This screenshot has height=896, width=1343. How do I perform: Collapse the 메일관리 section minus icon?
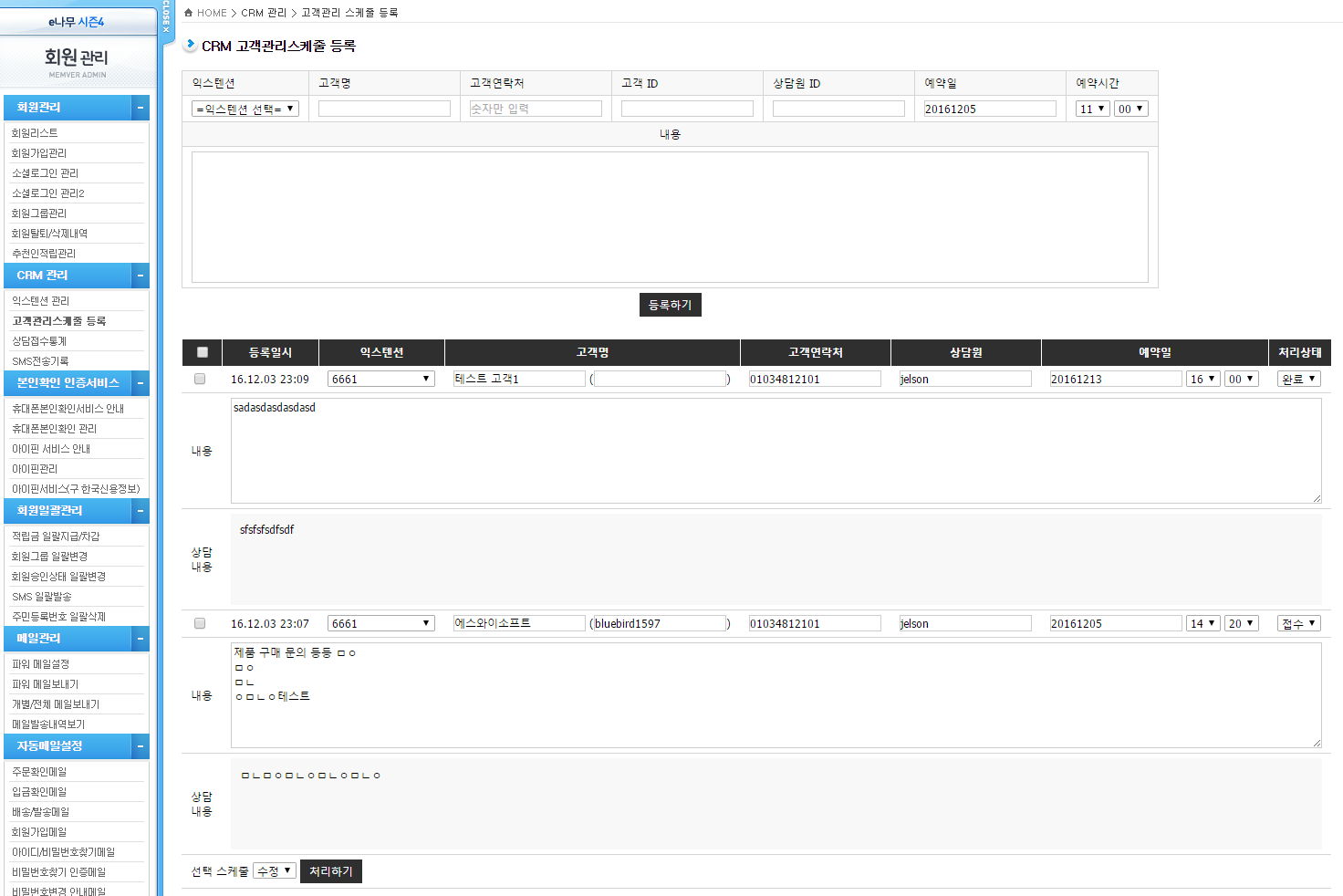tap(141, 639)
